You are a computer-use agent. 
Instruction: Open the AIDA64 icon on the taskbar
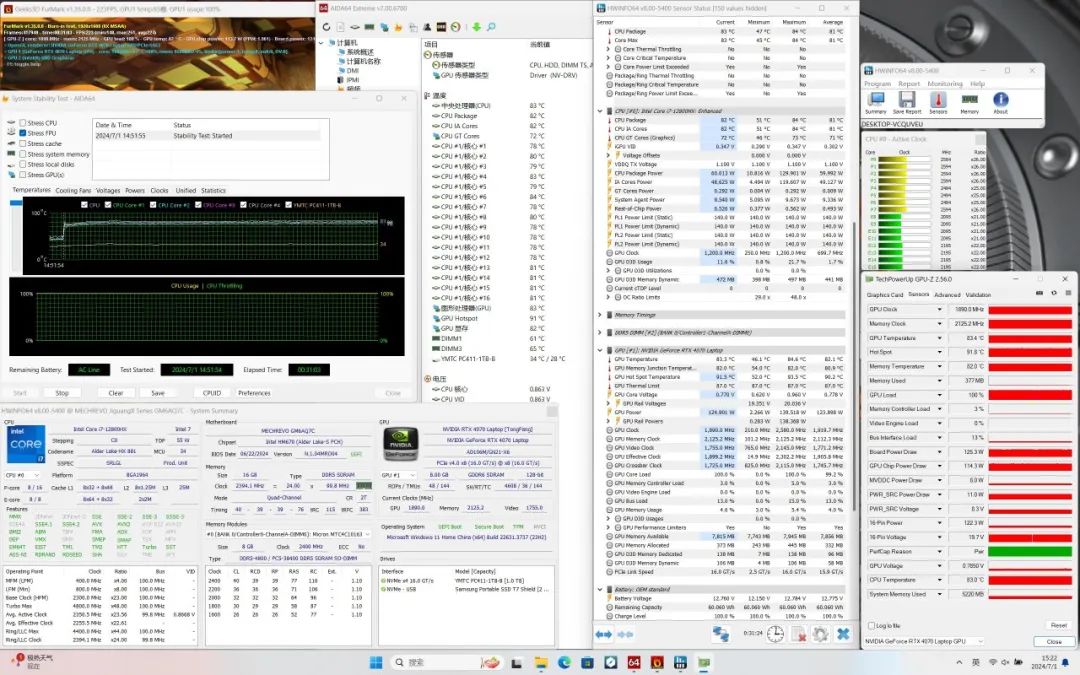(x=634, y=662)
